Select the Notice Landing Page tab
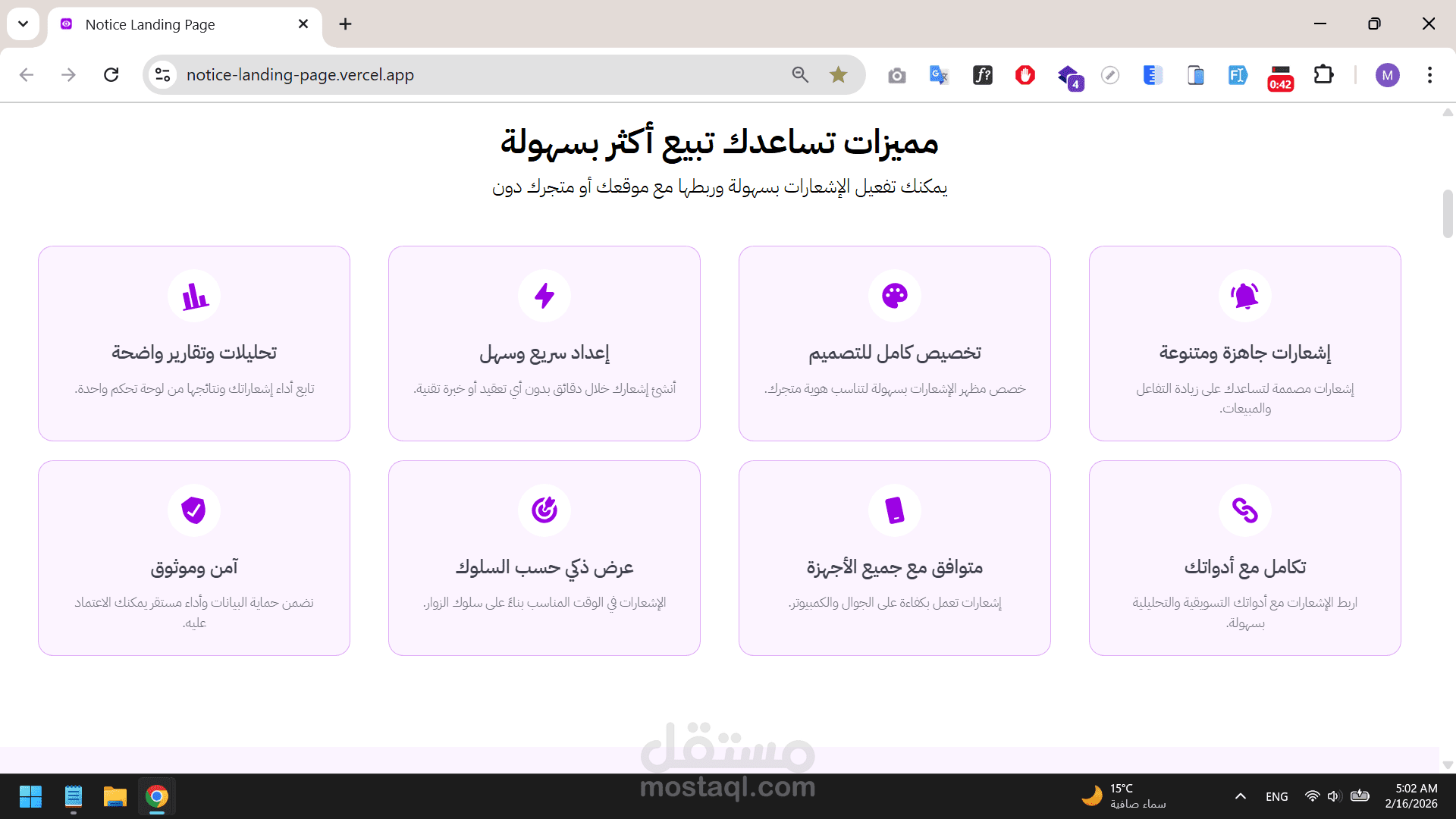The width and height of the screenshot is (1456, 819). point(150,24)
